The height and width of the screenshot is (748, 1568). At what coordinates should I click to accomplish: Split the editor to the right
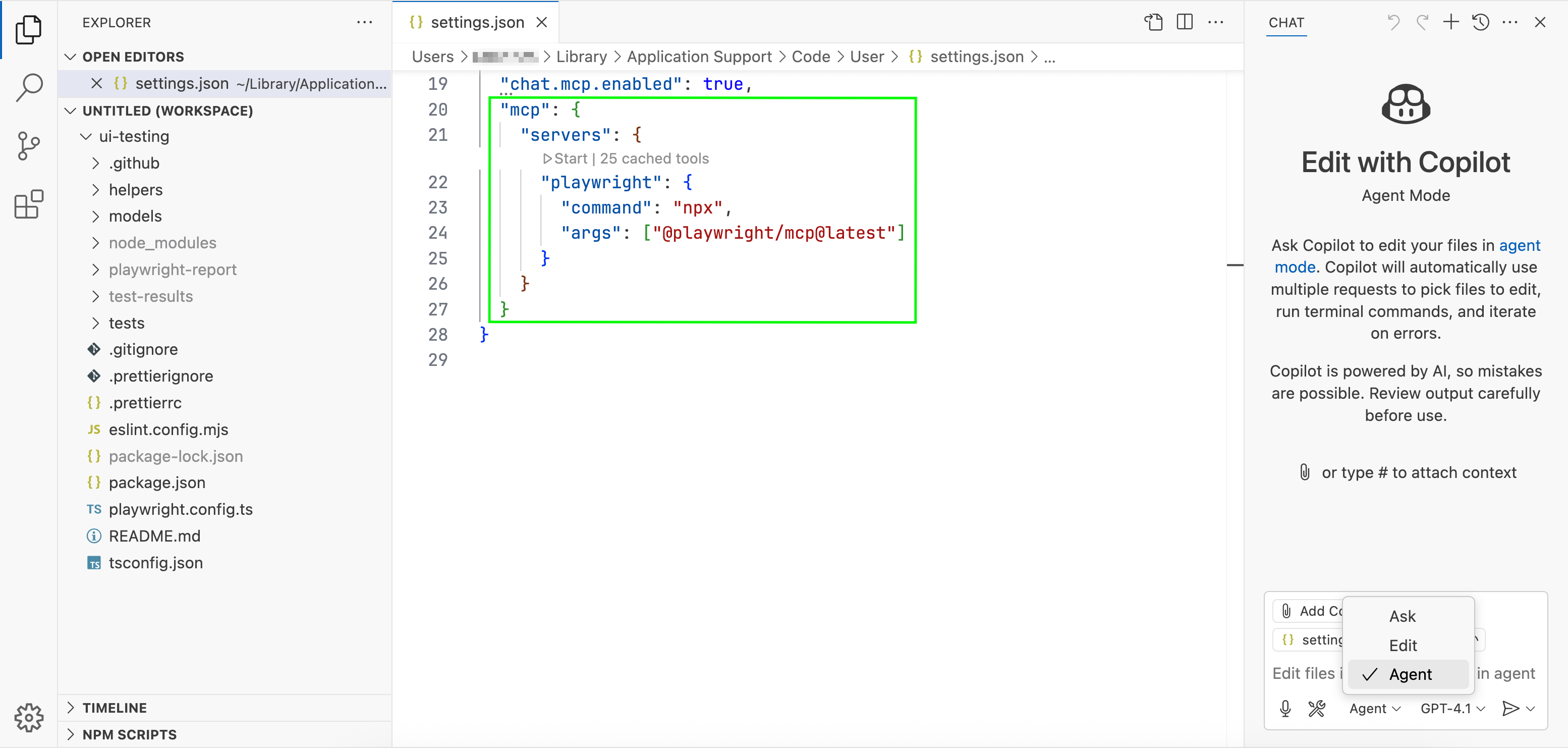pos(1185,23)
